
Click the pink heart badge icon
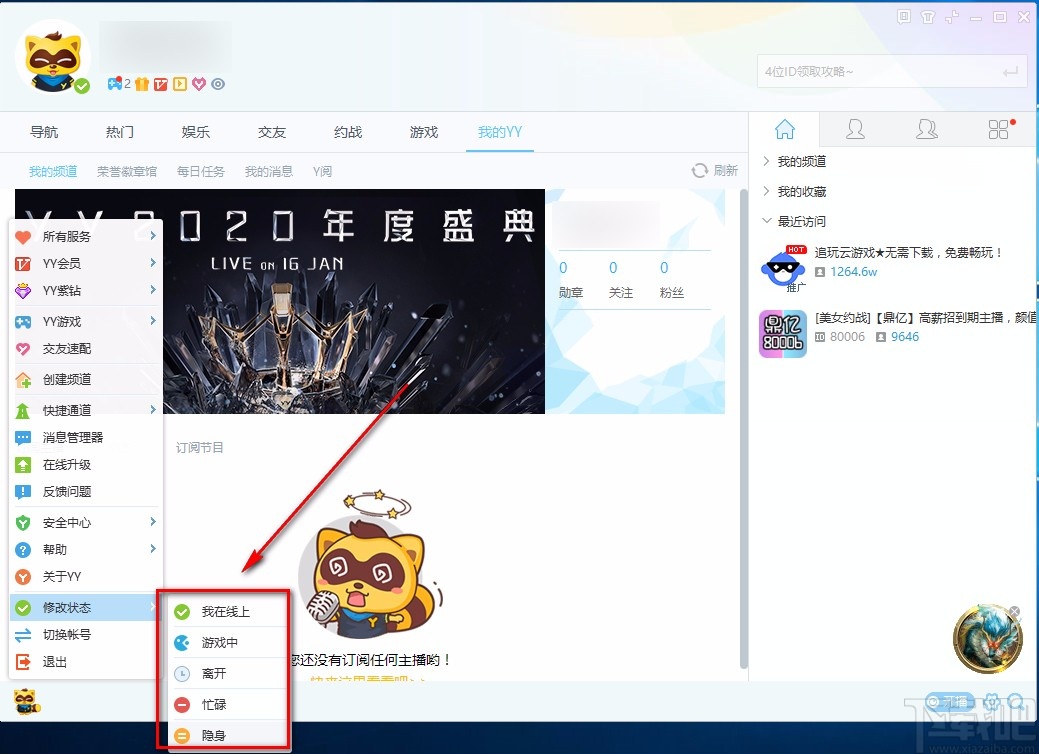click(x=199, y=84)
